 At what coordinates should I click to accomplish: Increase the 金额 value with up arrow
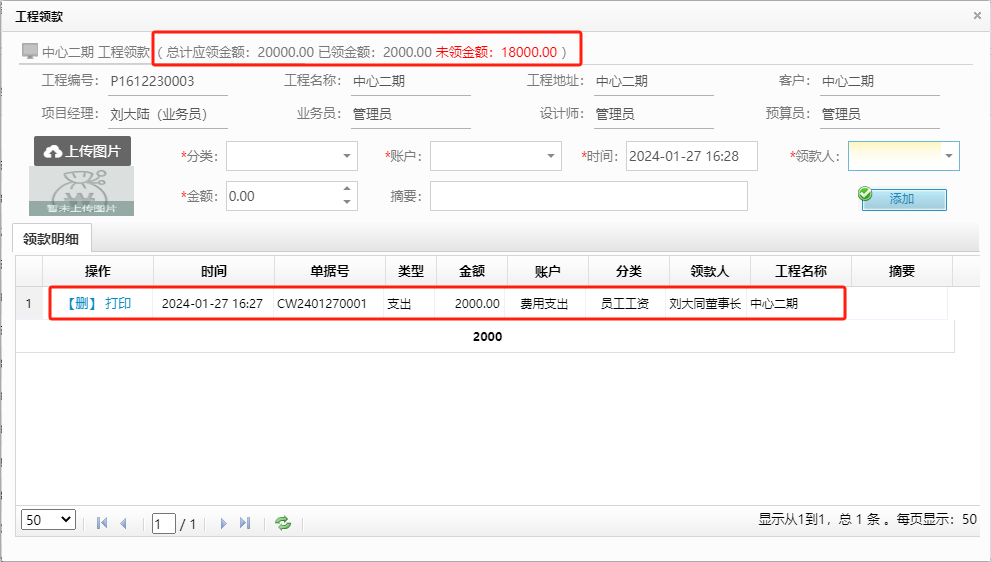pyautogui.click(x=348, y=189)
